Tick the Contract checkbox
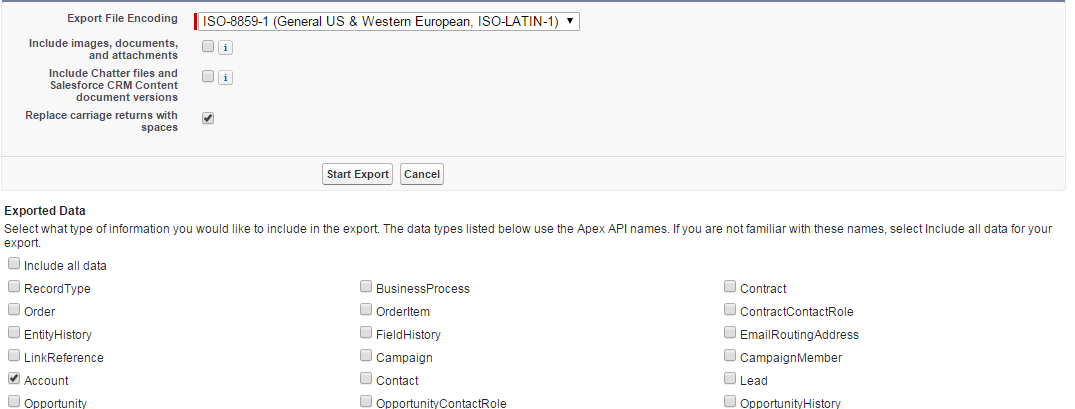Screen dimensions: 1075x409 tap(730, 288)
